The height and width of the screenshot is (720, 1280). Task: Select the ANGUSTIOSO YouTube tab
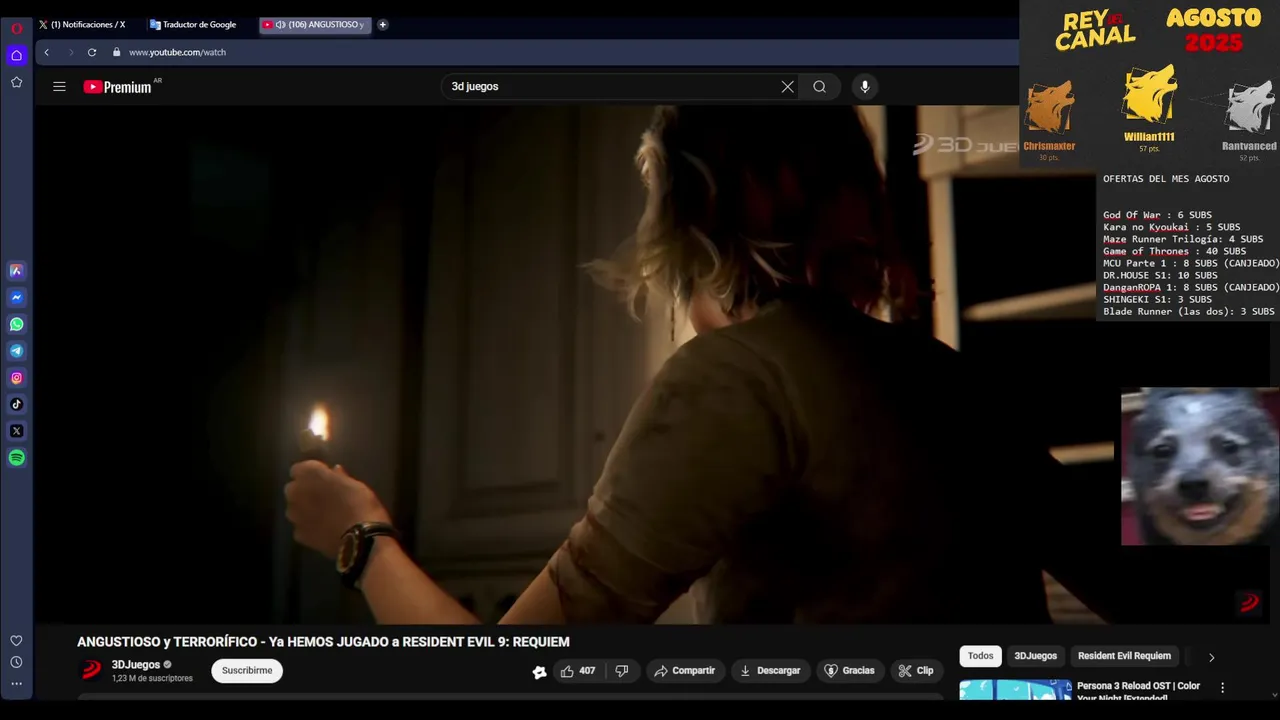coord(315,24)
